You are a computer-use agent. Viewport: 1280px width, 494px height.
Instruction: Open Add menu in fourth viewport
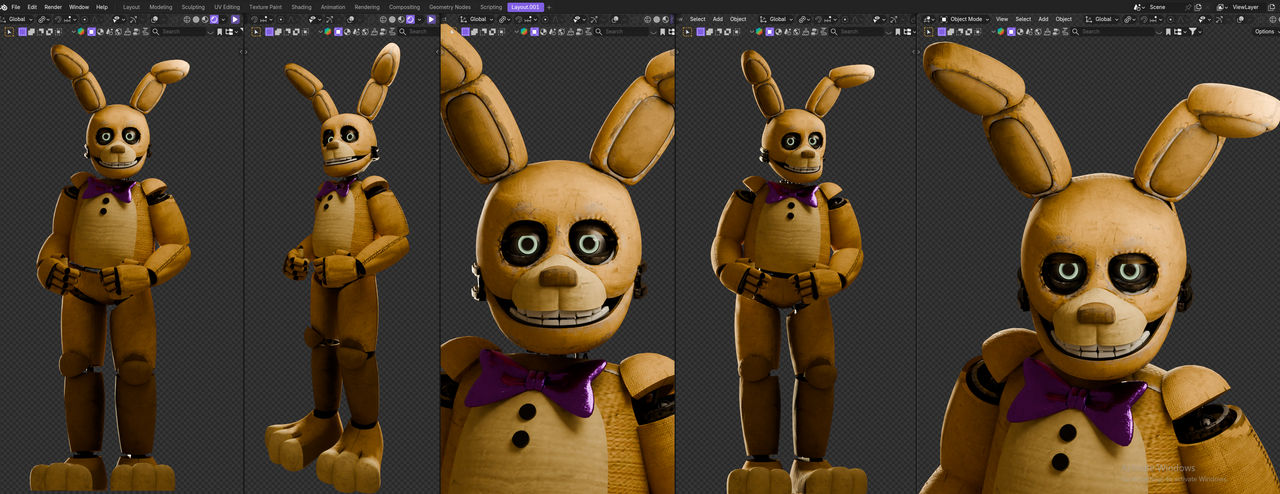click(717, 19)
